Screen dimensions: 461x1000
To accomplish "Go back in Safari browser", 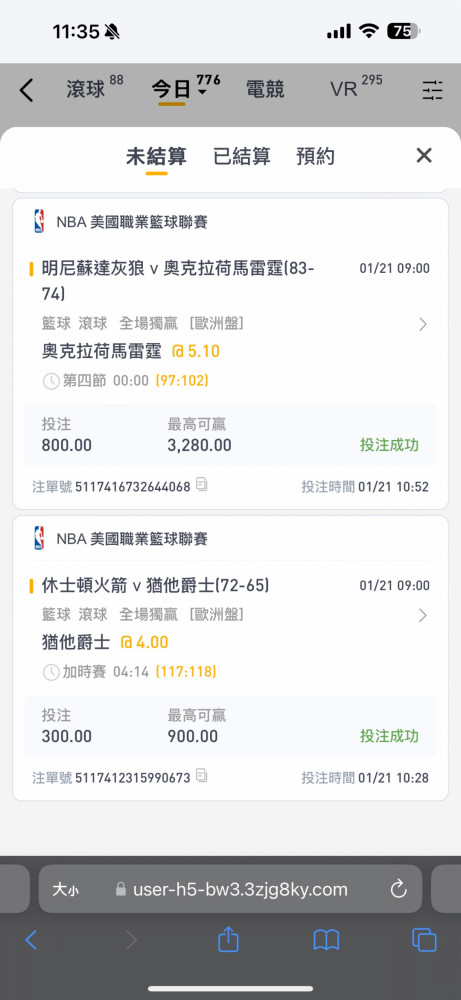I will (31, 940).
